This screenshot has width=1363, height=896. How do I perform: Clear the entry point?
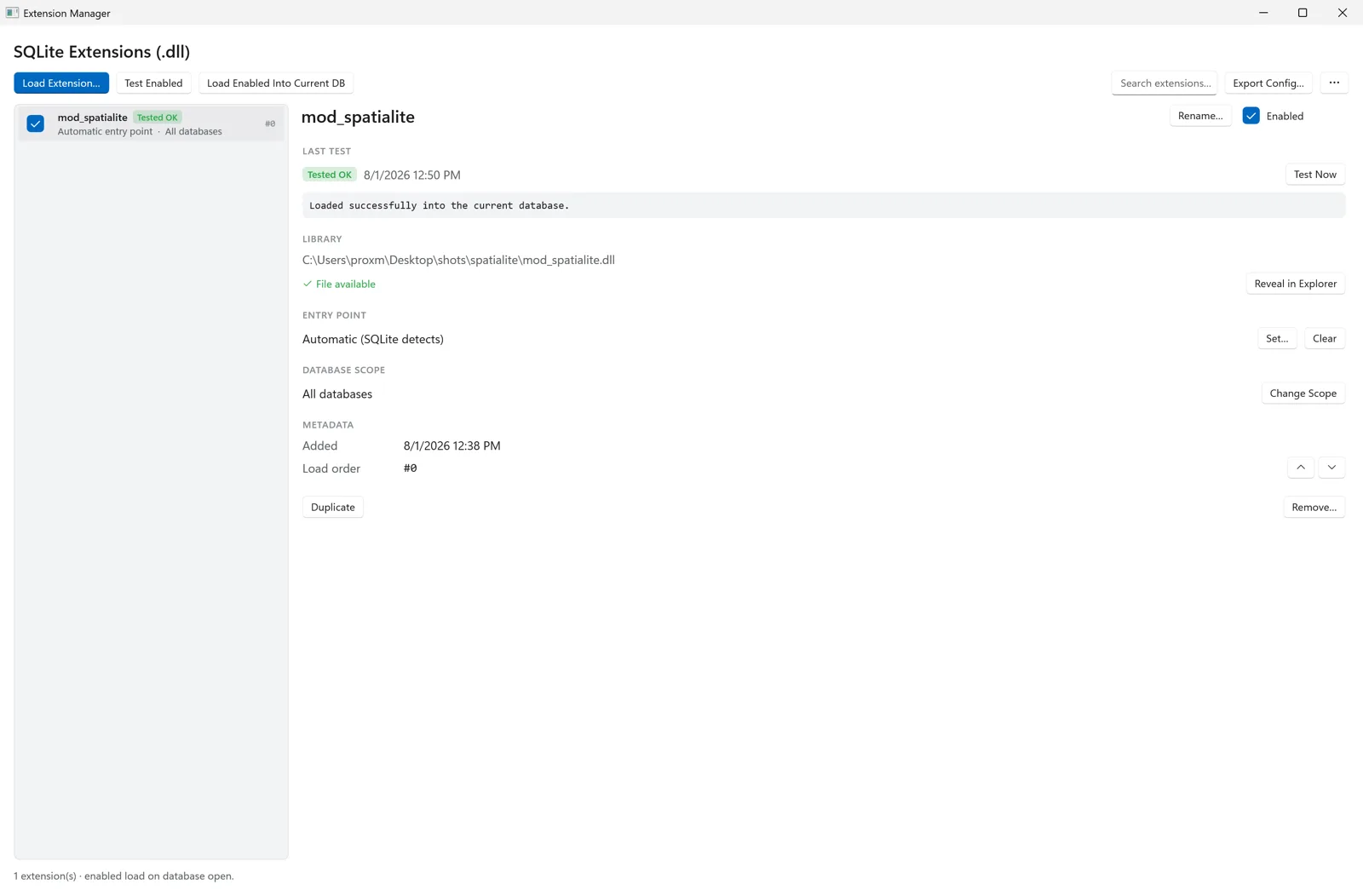(x=1324, y=338)
